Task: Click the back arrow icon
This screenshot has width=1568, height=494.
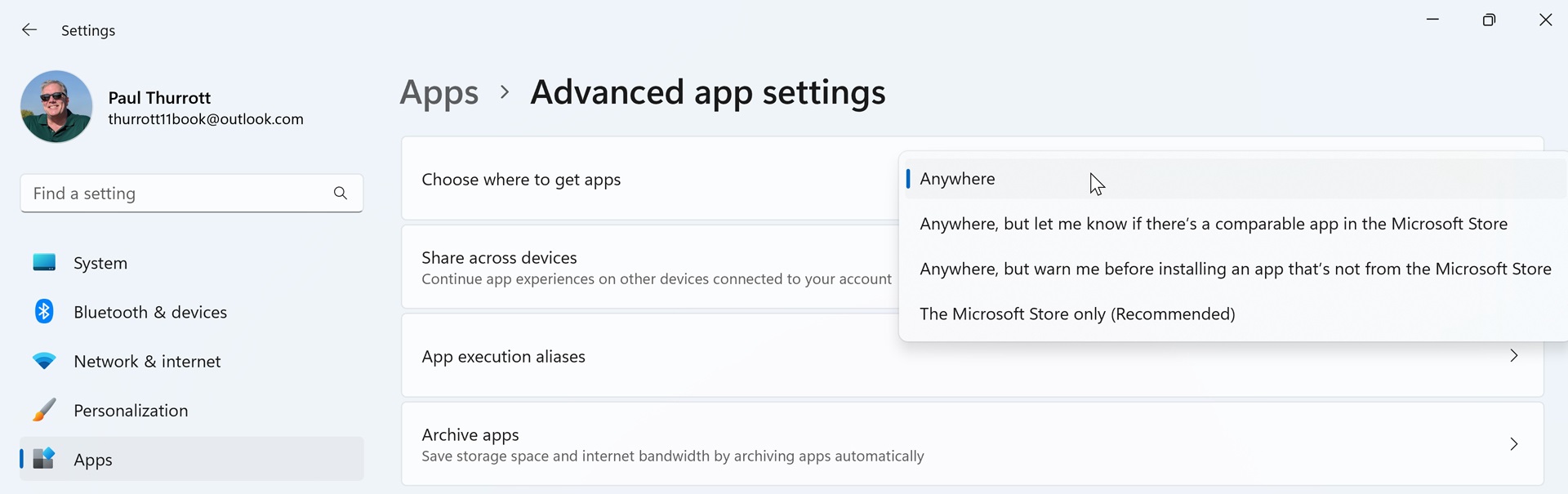Action: point(29,30)
